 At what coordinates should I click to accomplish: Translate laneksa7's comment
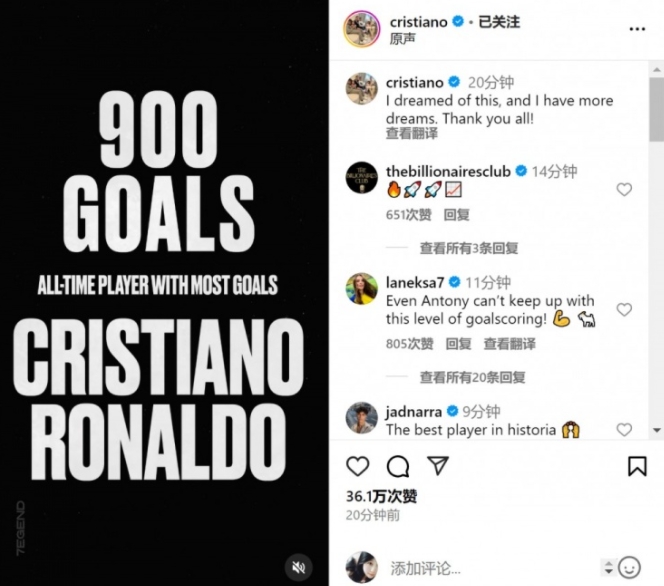pyautogui.click(x=509, y=344)
